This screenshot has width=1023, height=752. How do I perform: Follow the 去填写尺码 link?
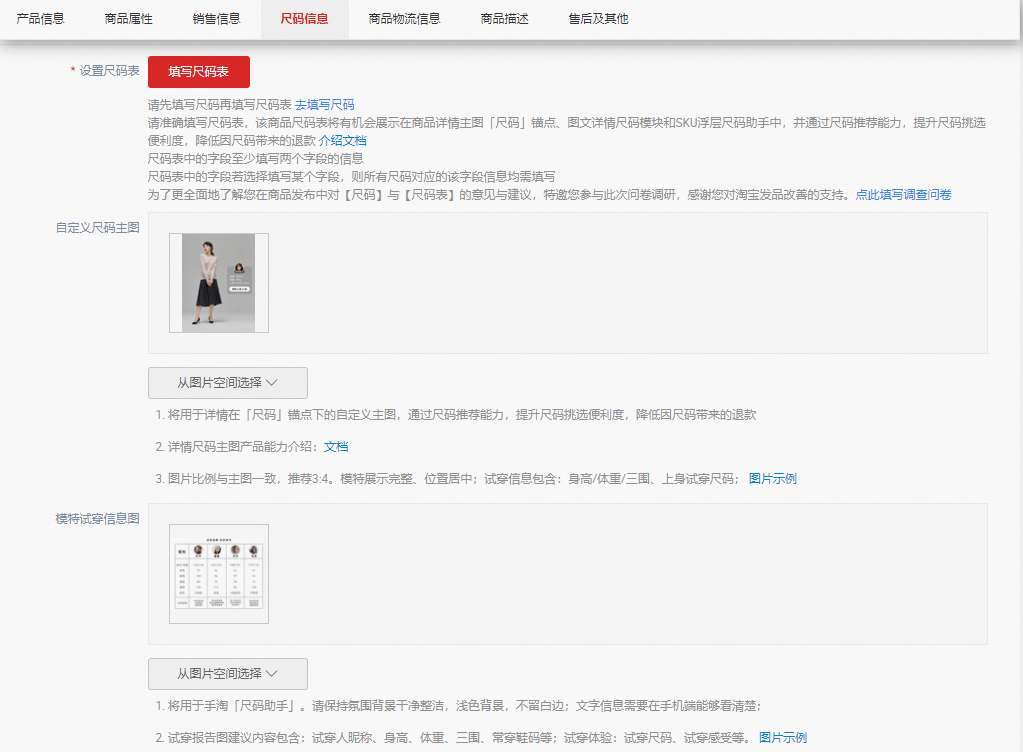point(325,105)
